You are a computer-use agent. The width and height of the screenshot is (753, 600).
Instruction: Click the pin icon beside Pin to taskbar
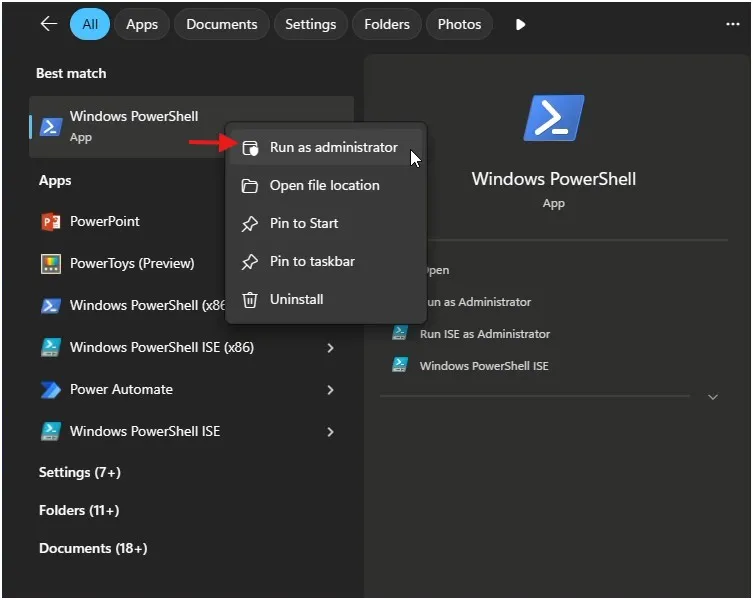[249, 262]
